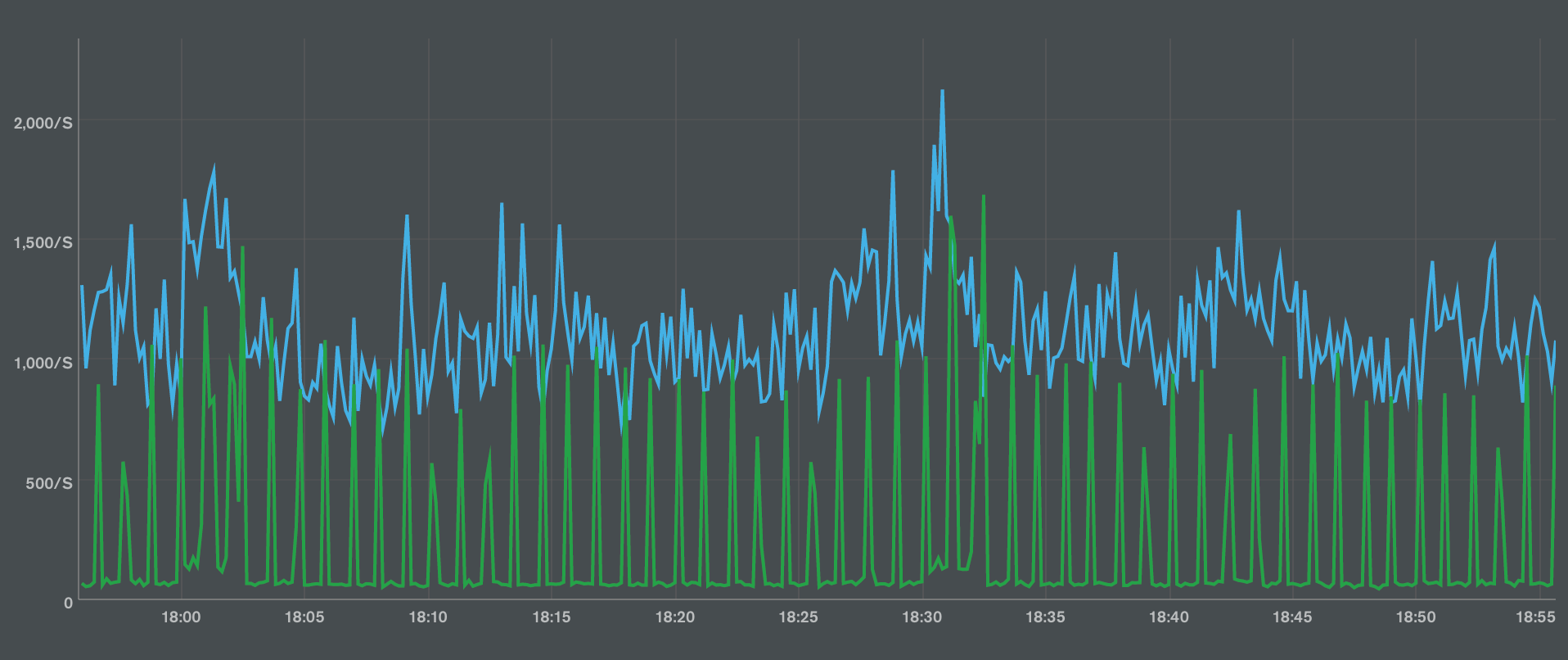The height and width of the screenshot is (660, 1568).
Task: Click the 18:05 time axis label
Action: click(304, 617)
